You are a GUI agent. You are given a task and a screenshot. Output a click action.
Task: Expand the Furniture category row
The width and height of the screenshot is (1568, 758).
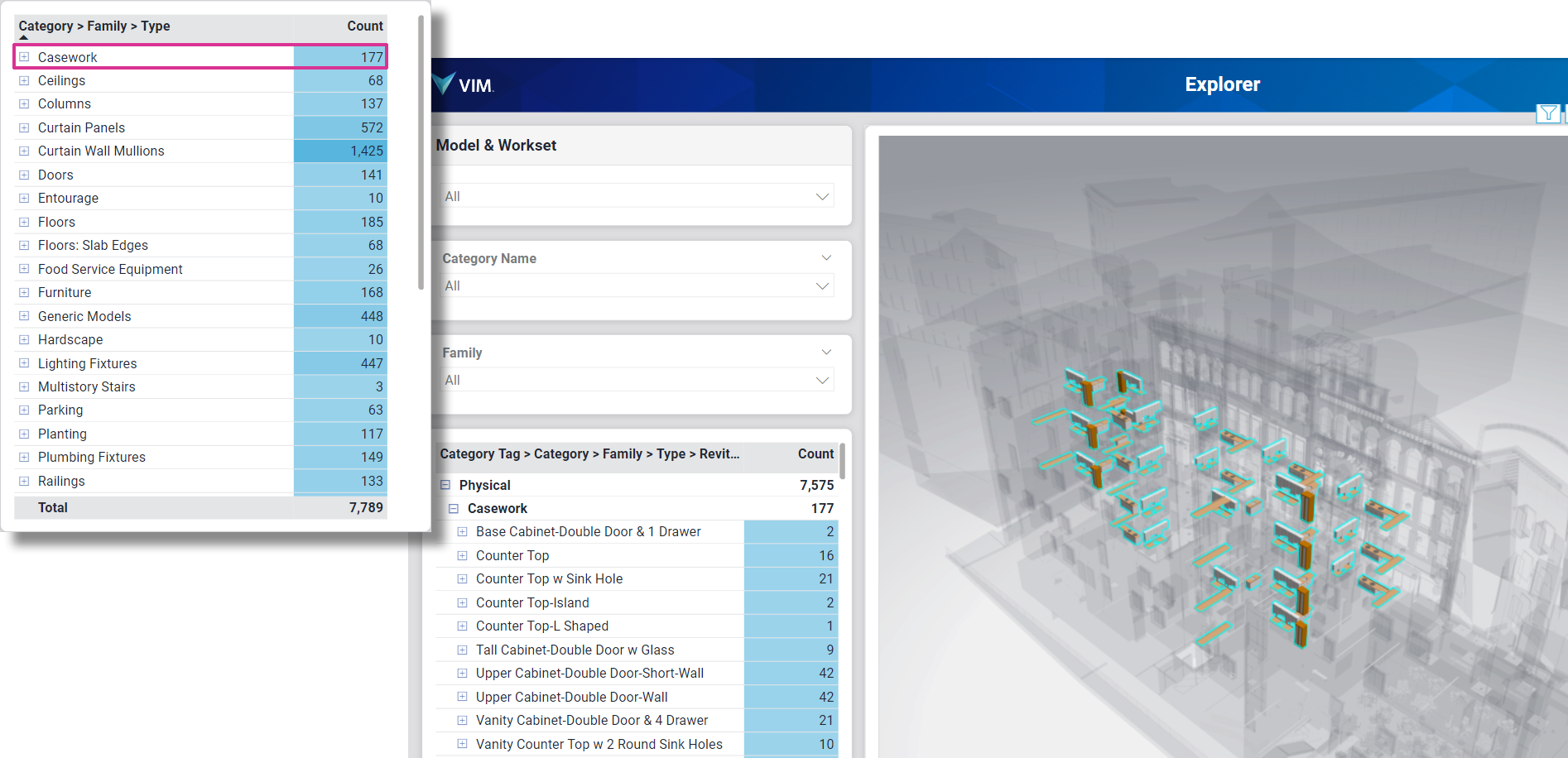coord(24,292)
